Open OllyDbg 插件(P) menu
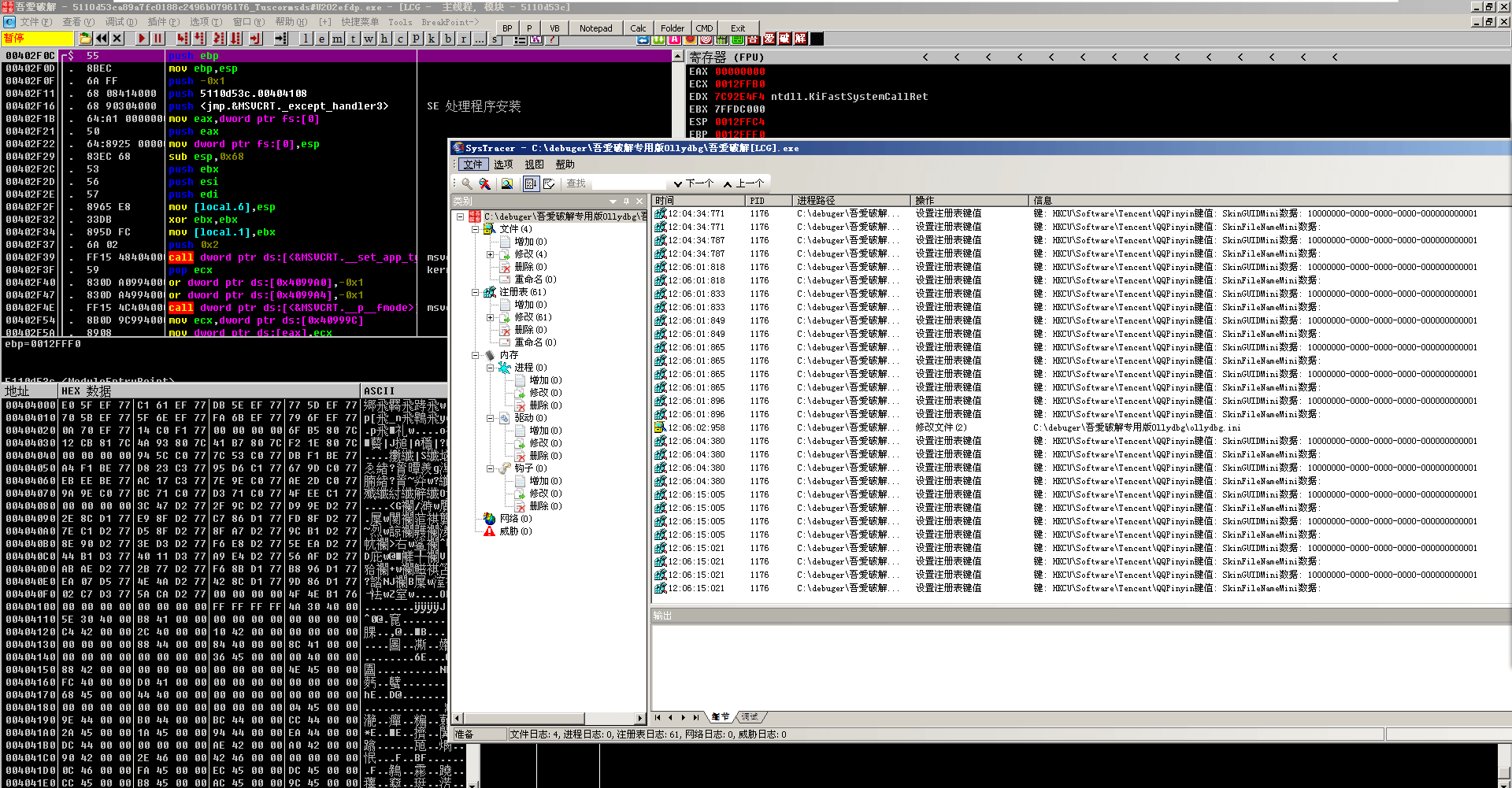This screenshot has width=1512, height=788. click(163, 22)
